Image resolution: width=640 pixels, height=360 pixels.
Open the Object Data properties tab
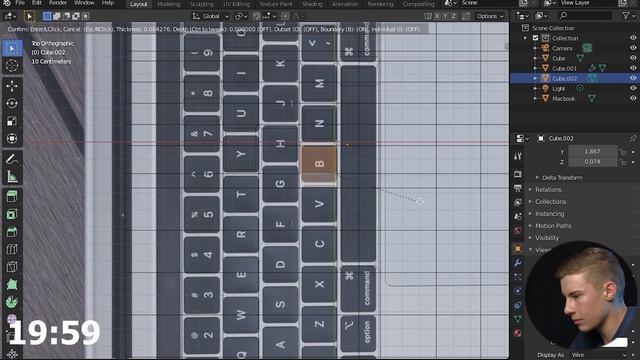click(x=518, y=319)
